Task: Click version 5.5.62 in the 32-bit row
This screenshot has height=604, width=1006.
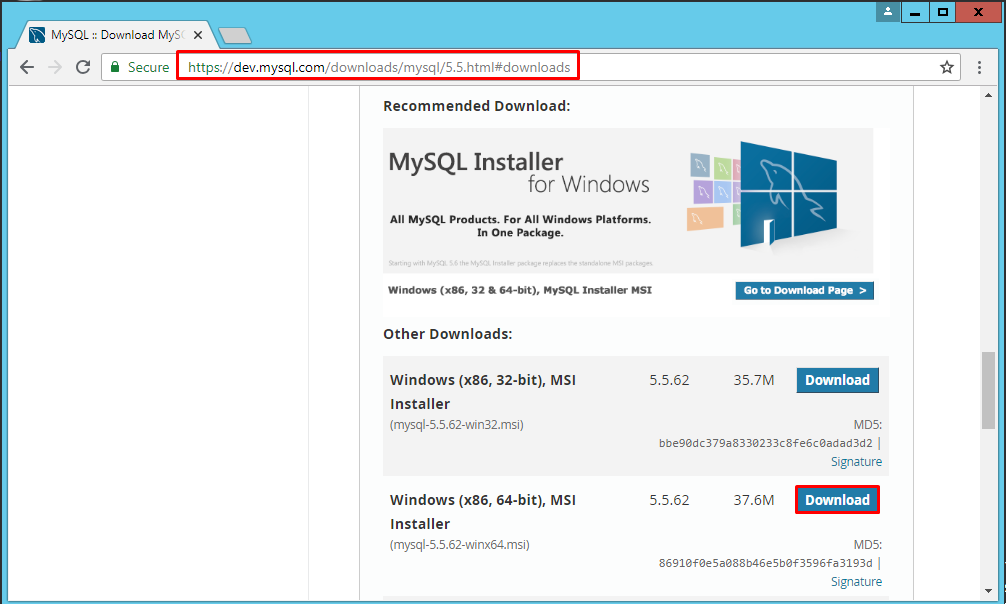Action: pyautogui.click(x=669, y=380)
